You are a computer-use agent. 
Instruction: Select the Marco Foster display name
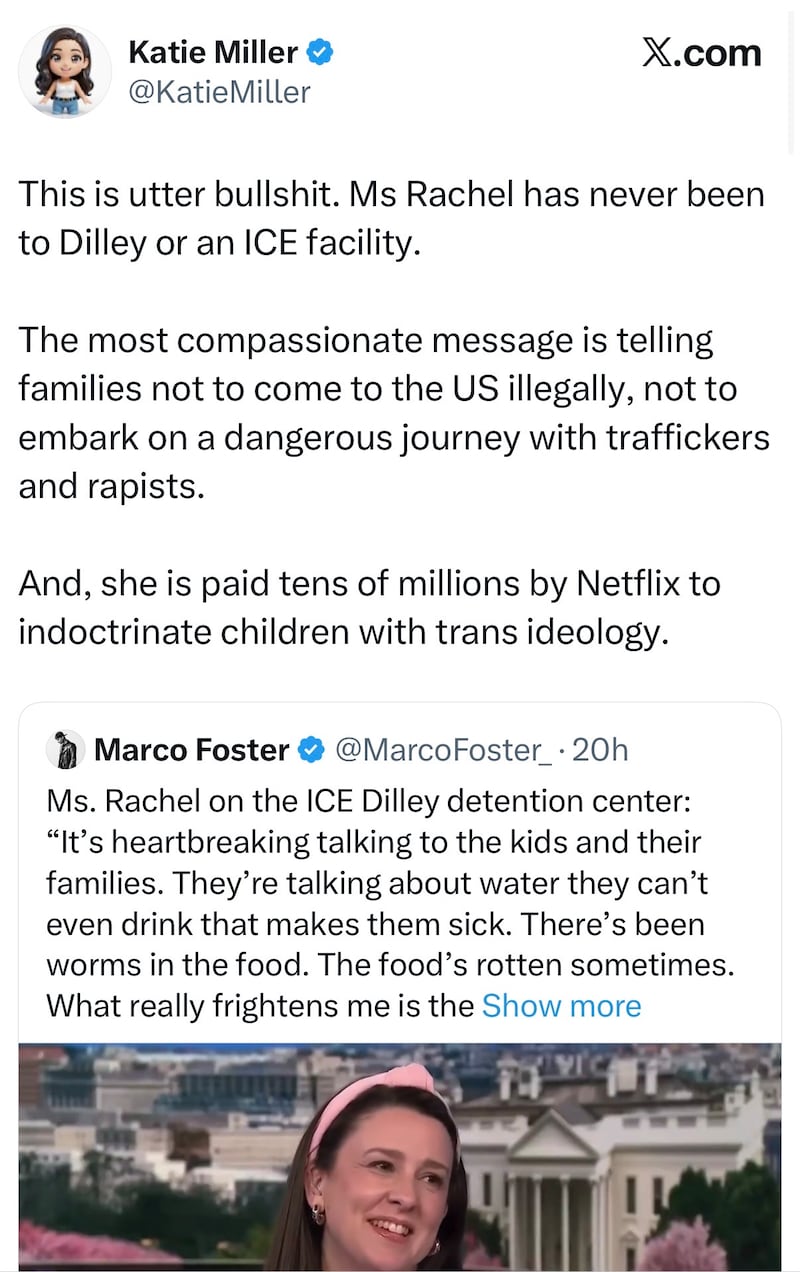[x=192, y=749]
